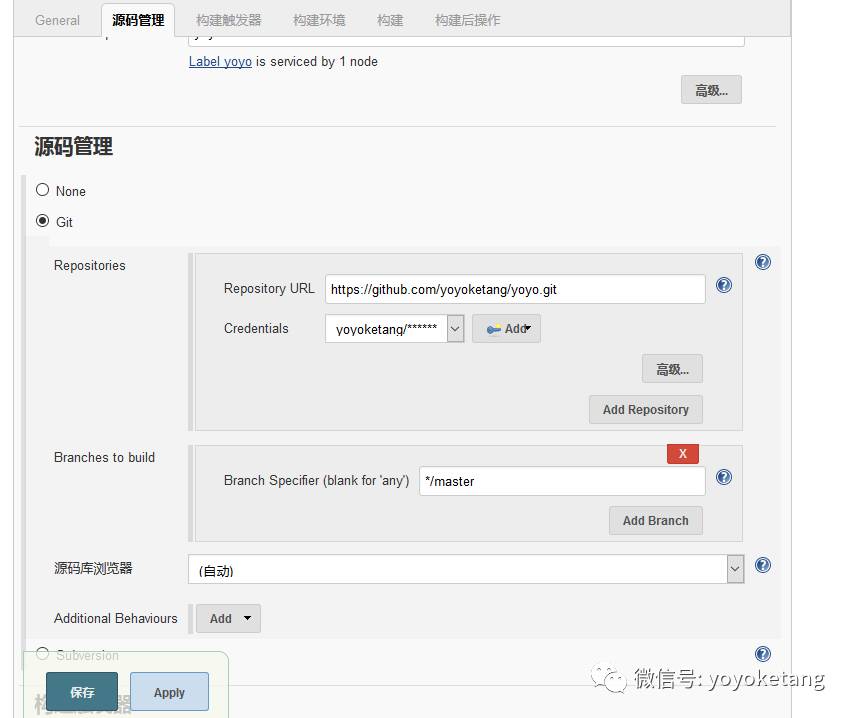Click 高级... button under Credentials
The width and height of the screenshot is (852, 718).
(672, 369)
